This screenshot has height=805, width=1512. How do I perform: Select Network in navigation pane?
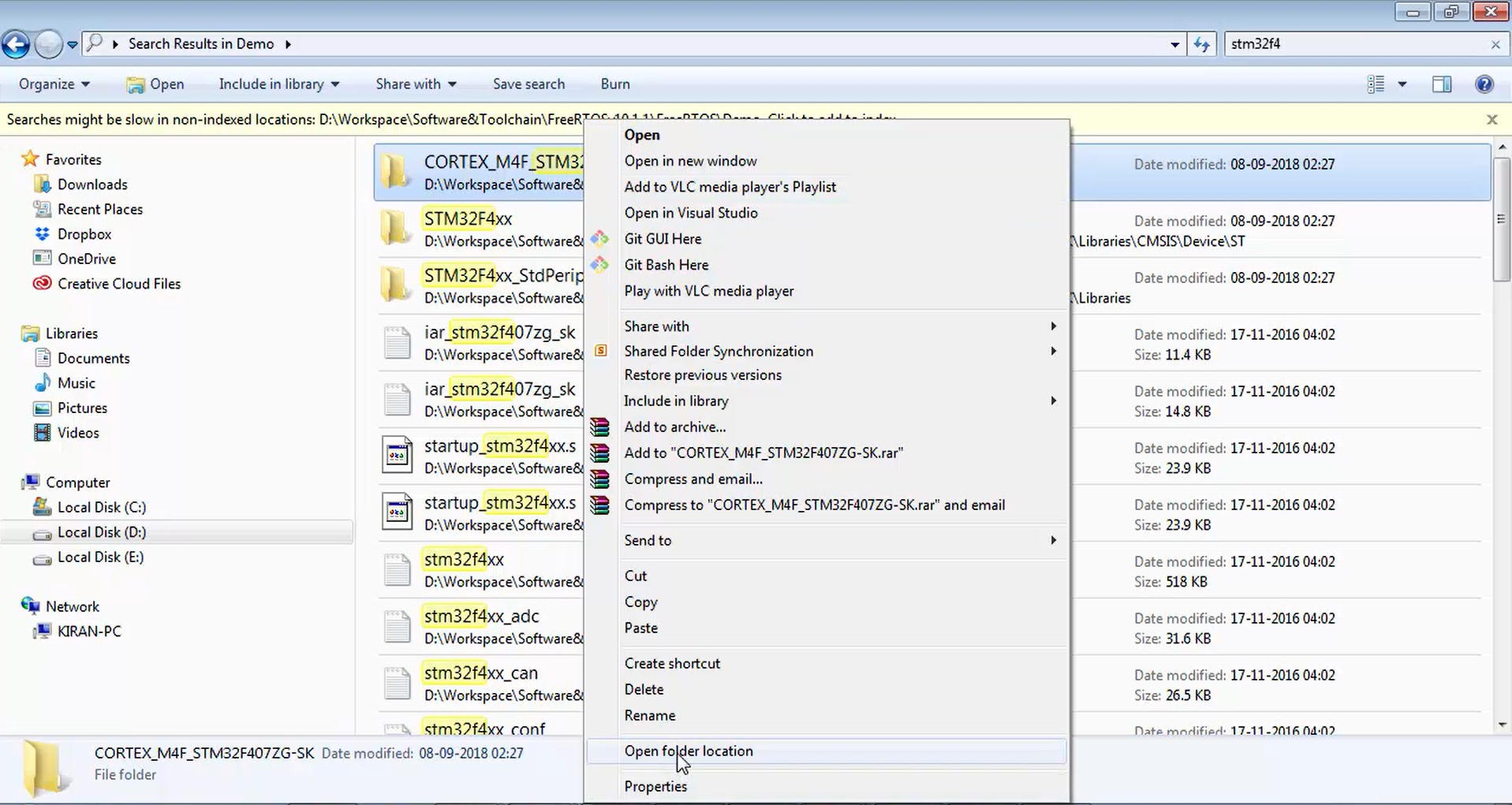tap(72, 606)
